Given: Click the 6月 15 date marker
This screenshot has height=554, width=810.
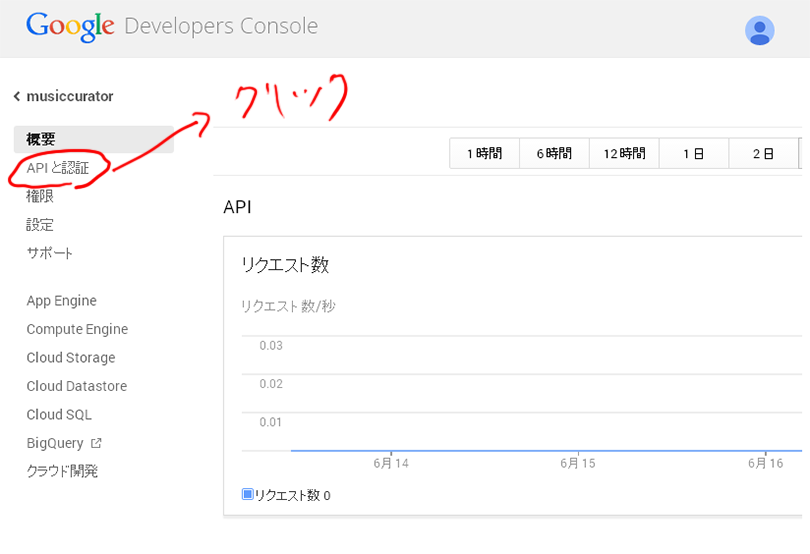Looking at the screenshot, I should (x=578, y=463).
